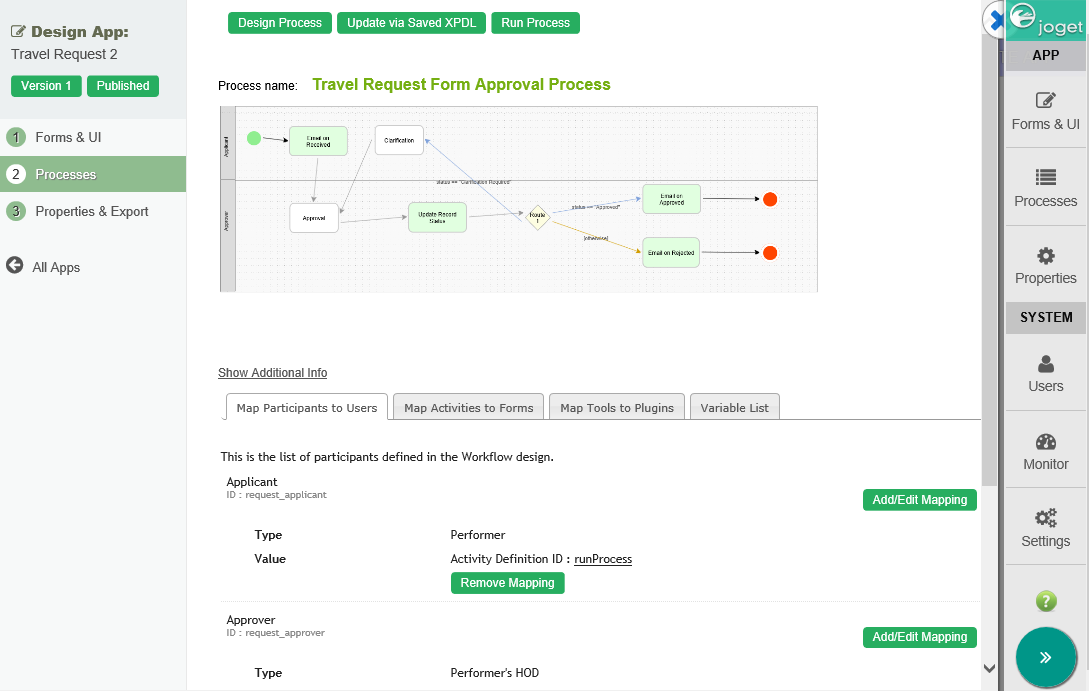Click the Run Process button
Viewport: 1089px width, 691px height.
(535, 23)
